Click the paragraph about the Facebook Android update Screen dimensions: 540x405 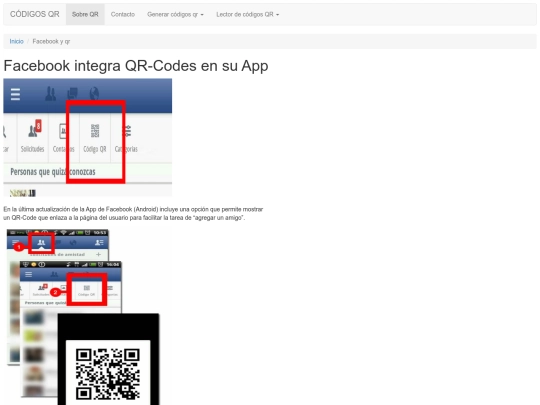pos(133,214)
